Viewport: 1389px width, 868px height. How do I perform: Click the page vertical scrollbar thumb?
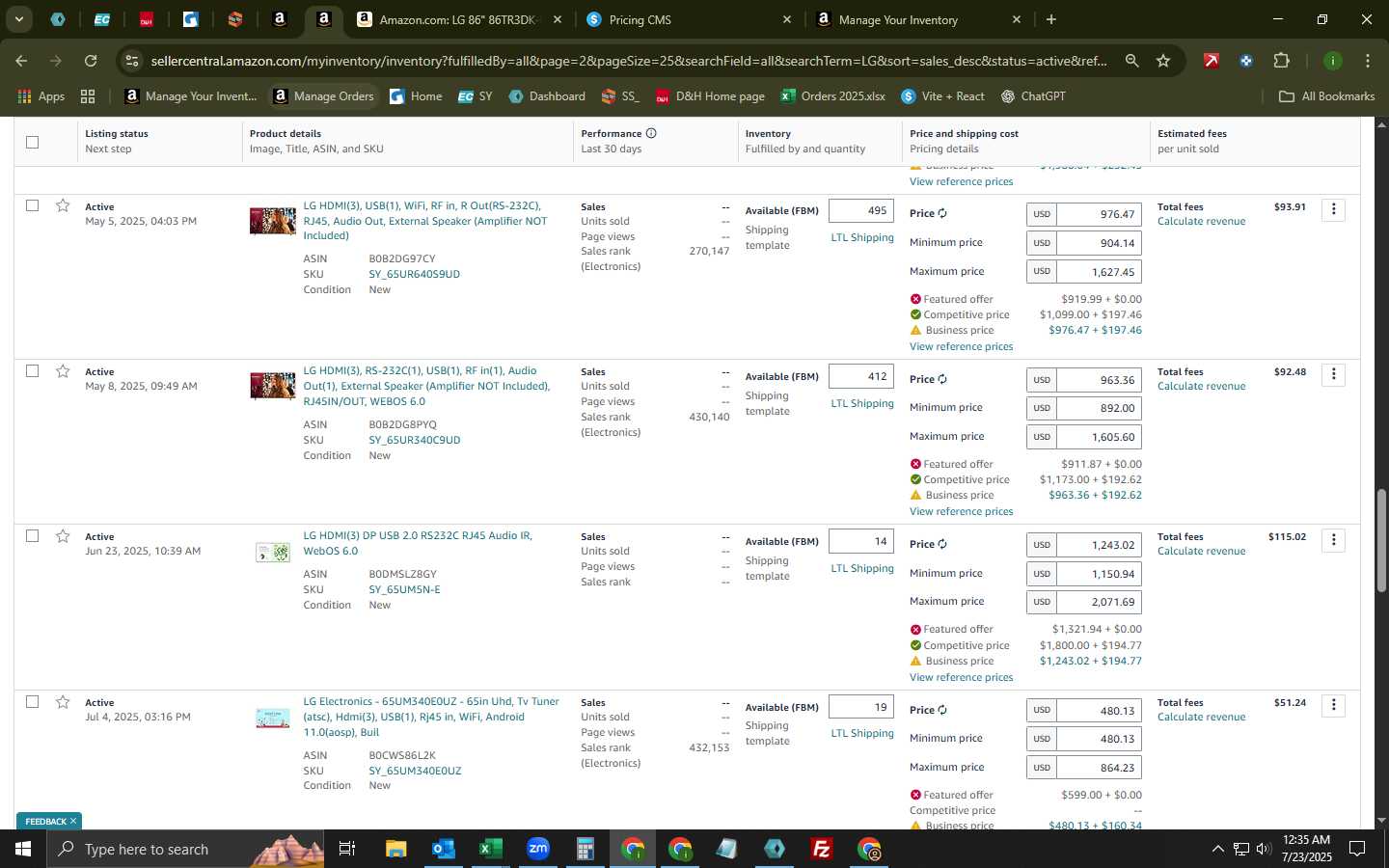(x=1380, y=539)
